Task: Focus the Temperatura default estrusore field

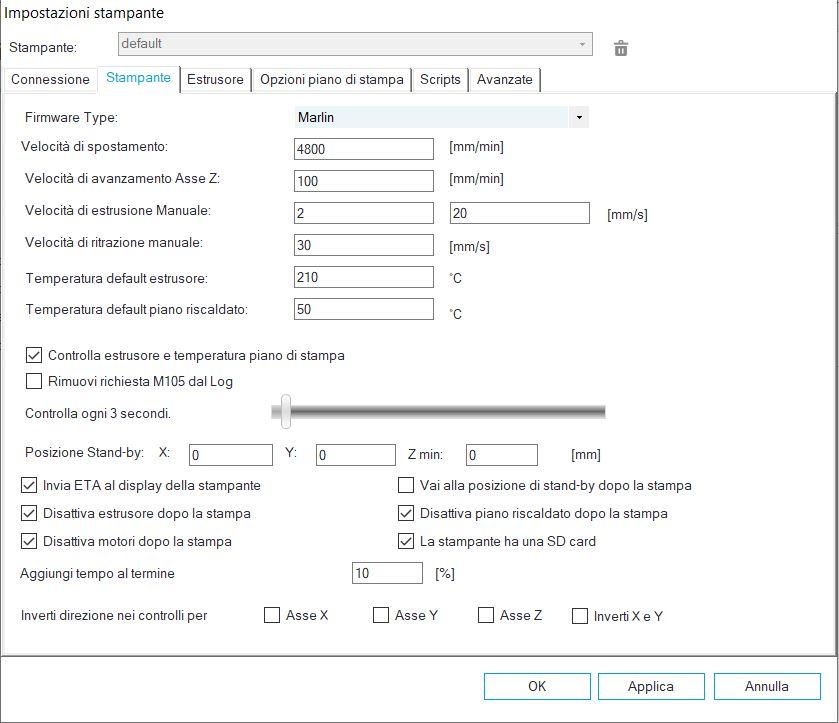Action: (x=364, y=277)
